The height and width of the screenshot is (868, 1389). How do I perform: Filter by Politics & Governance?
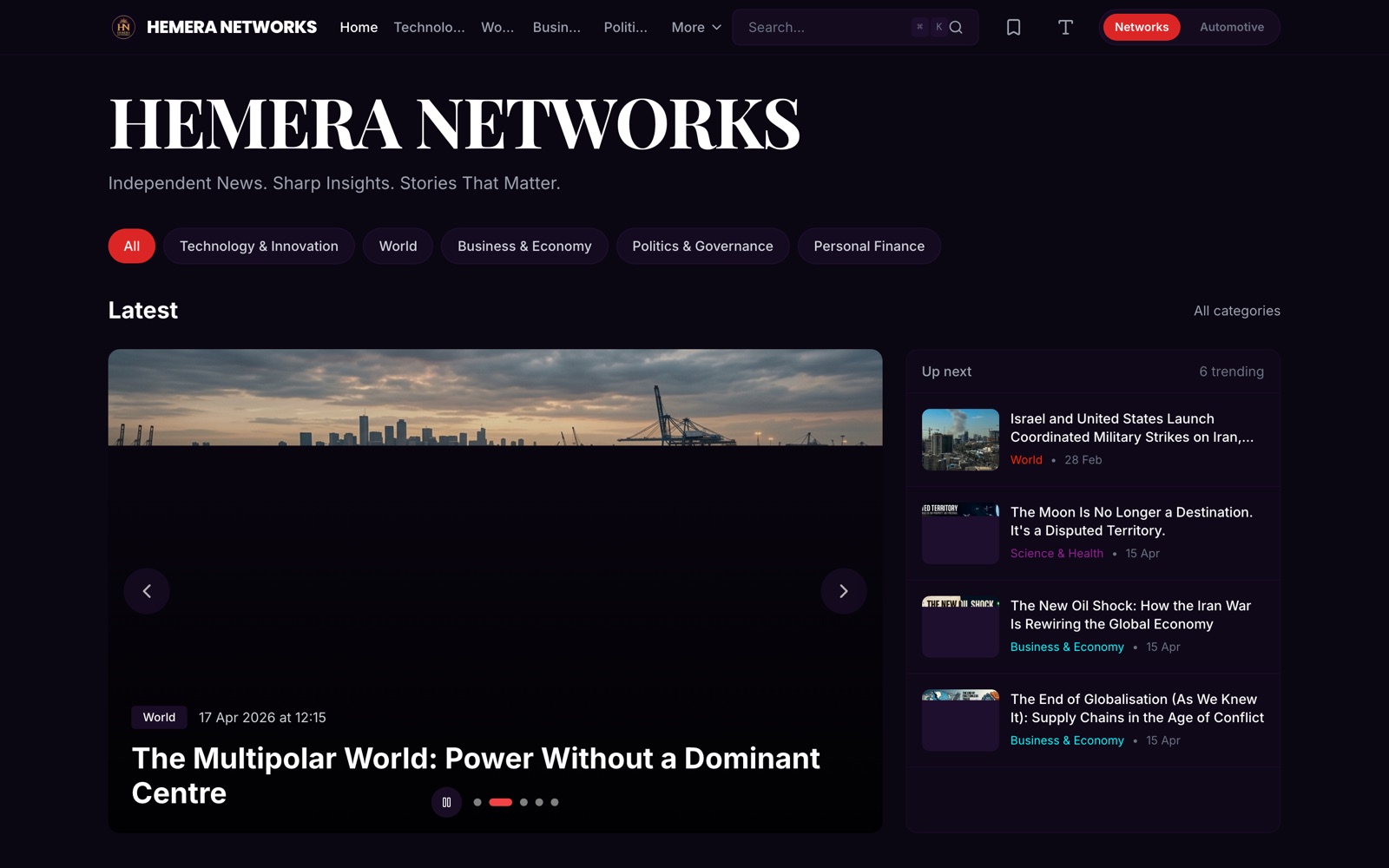(x=702, y=246)
